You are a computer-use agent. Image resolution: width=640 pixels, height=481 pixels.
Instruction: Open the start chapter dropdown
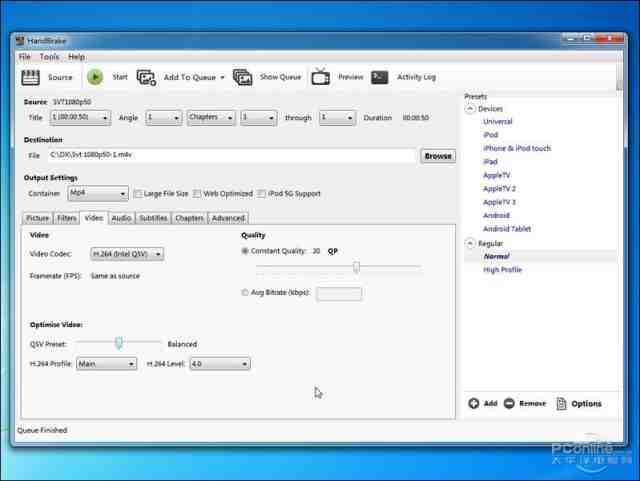[259, 118]
